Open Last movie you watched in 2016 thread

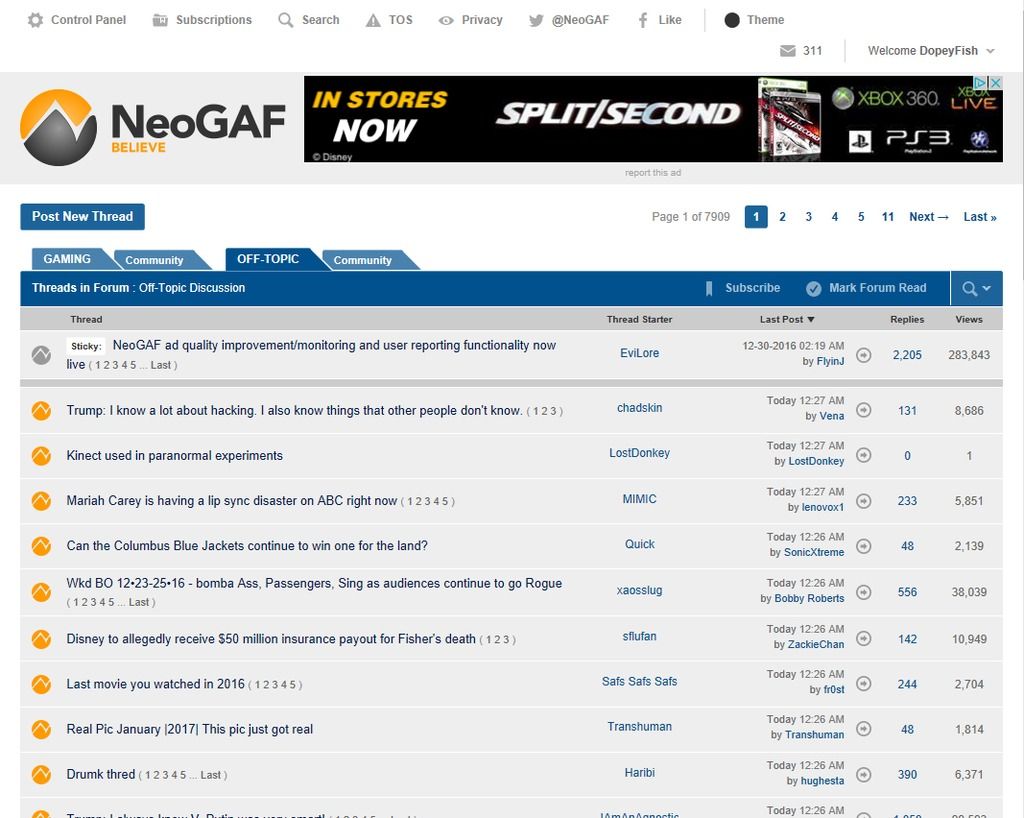point(155,684)
